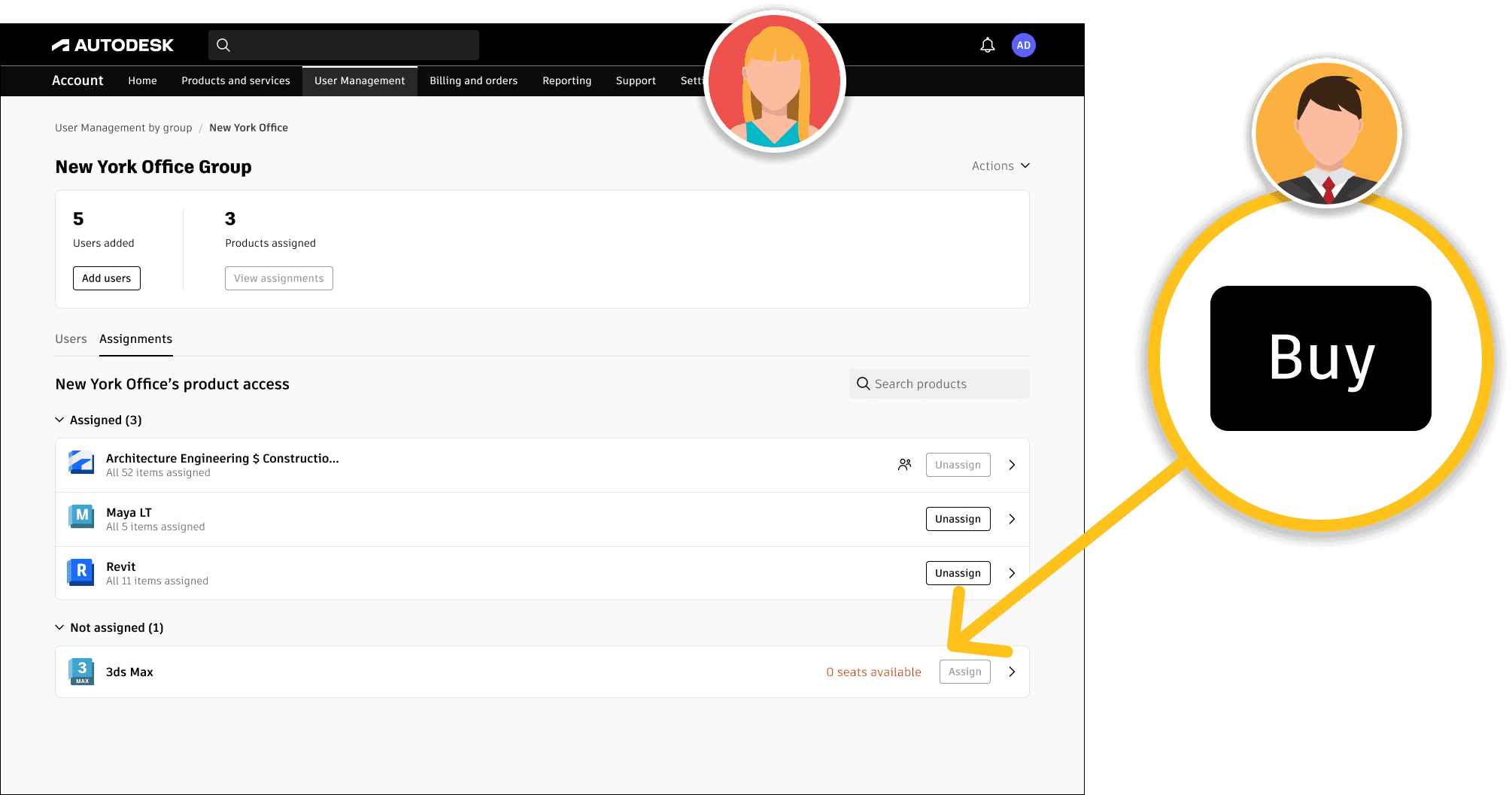Open the Actions dropdown
Viewport: 1512px width, 795px height.
(x=1000, y=165)
